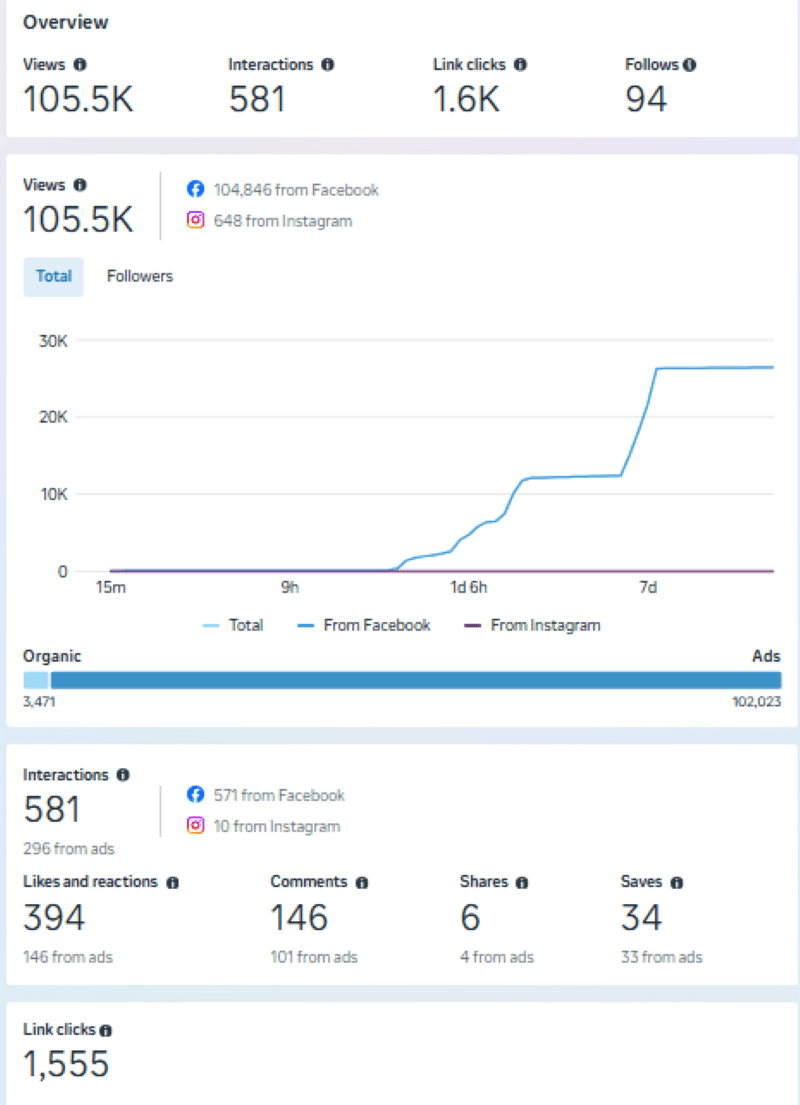Click info icon next to Likes and reactions
800x1105 pixels.
pyautogui.click(x=173, y=882)
